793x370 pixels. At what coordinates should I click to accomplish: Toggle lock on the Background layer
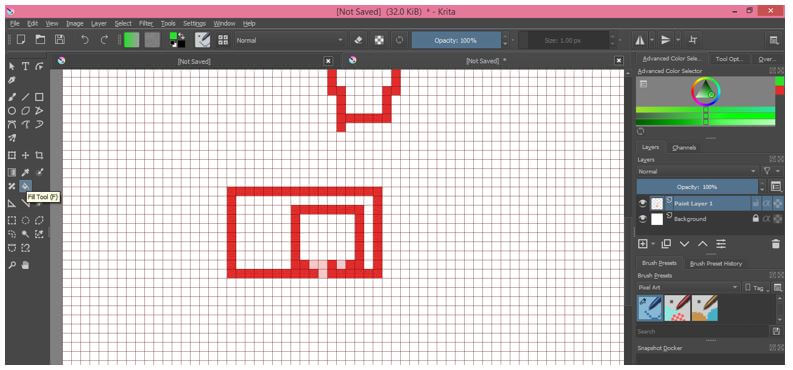tap(756, 219)
